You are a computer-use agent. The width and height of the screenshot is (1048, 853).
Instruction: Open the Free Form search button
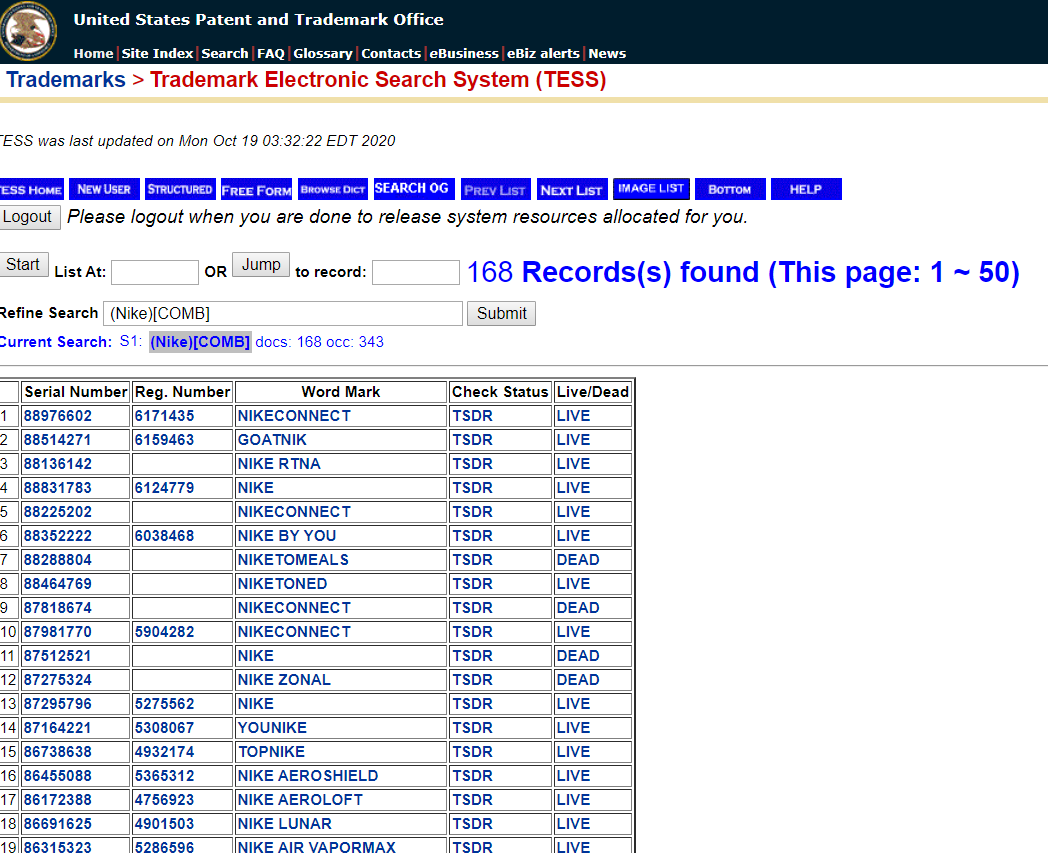click(257, 189)
